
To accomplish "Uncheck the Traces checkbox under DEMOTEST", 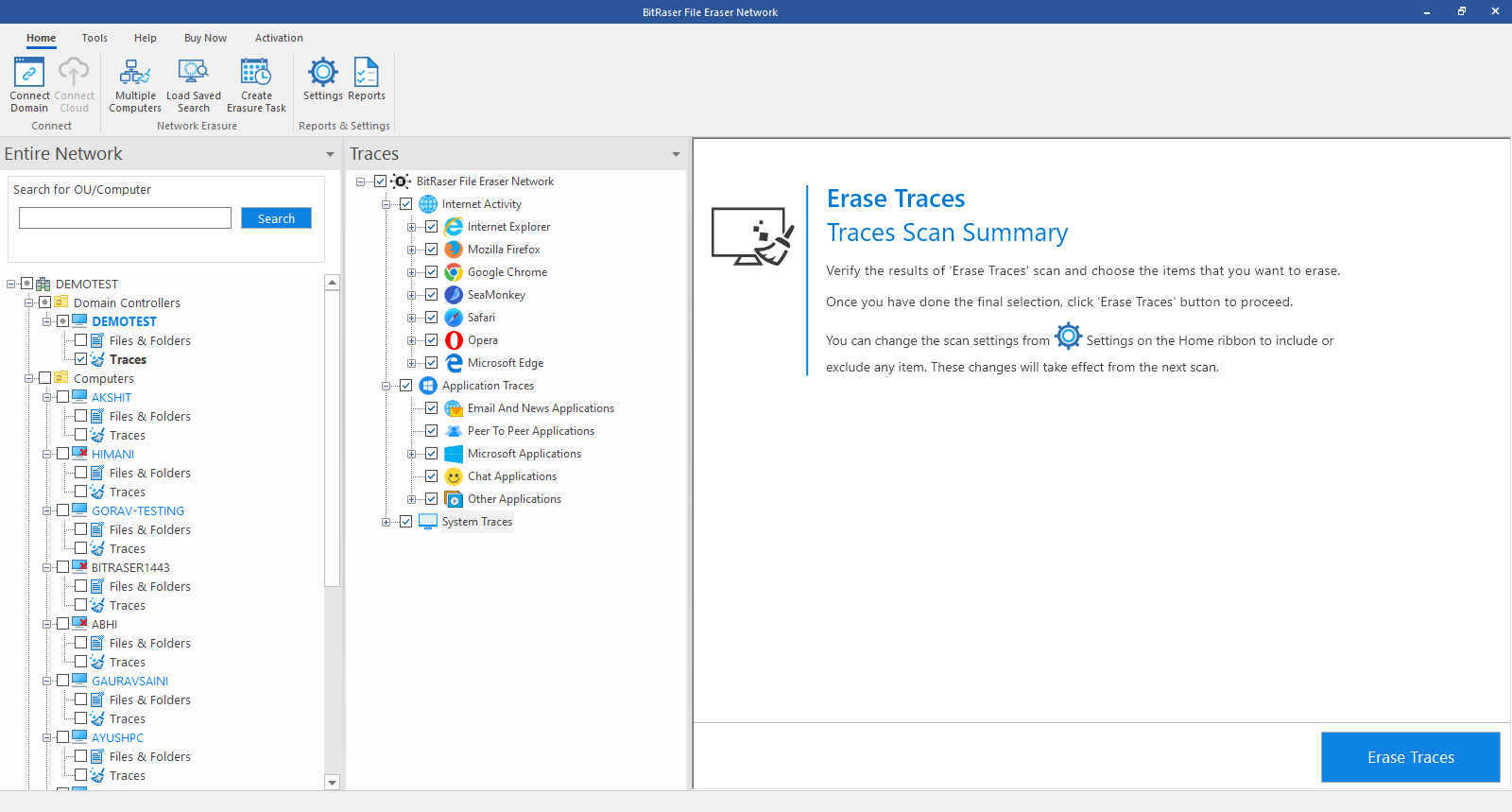I will pos(81,359).
